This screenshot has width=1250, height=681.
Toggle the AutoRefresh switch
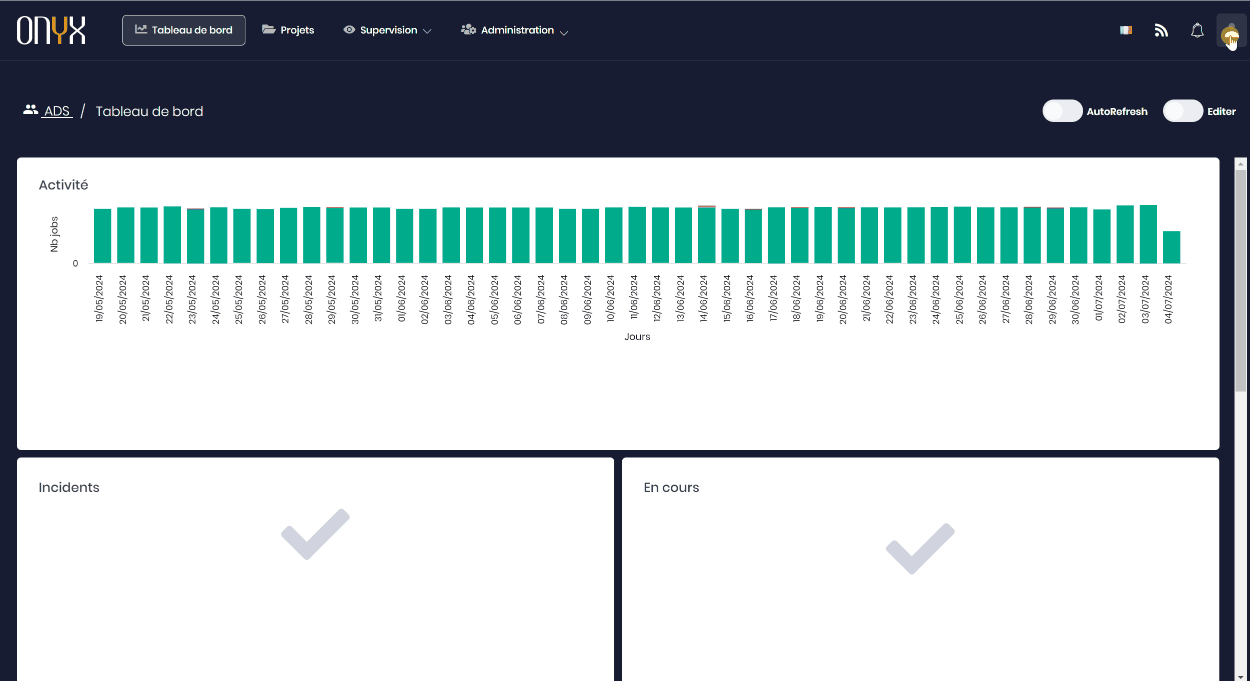(x=1062, y=111)
